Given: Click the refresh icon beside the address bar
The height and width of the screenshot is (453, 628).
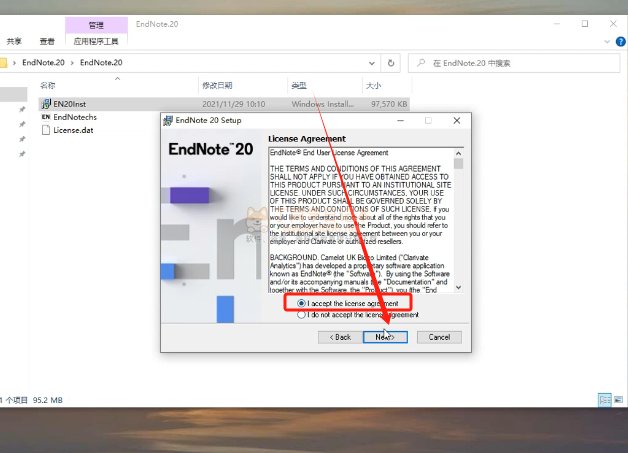Looking at the screenshot, I should click(x=391, y=63).
